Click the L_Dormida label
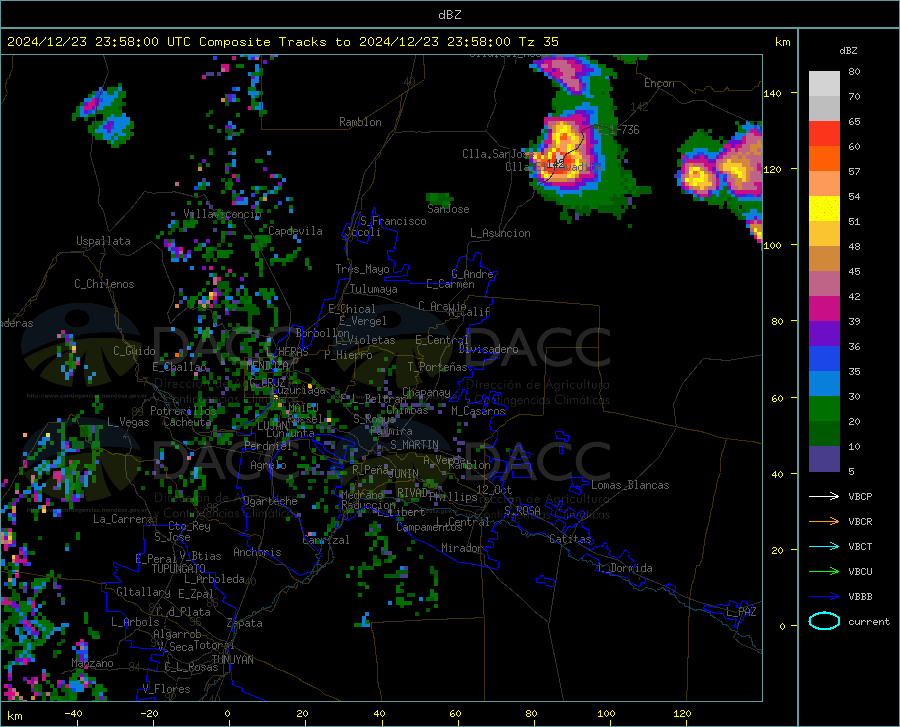 625,568
